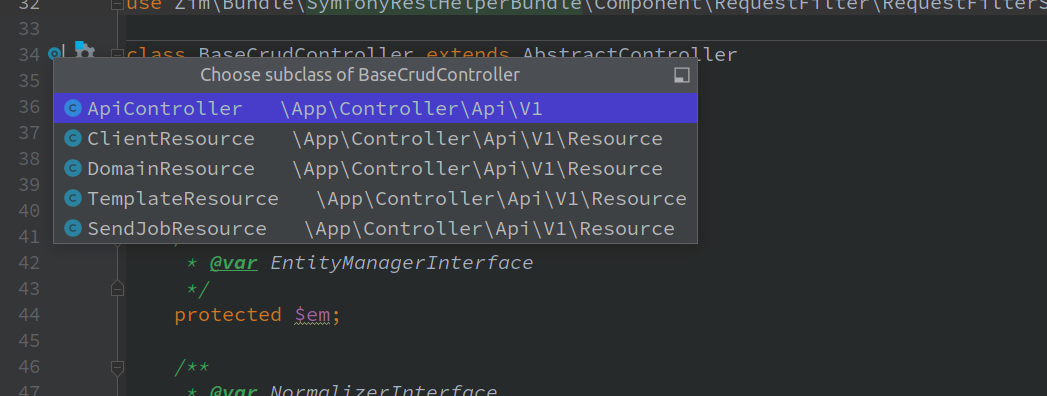Click the @var tag on line 42
This screenshot has height=396, width=1047.
[x=233, y=263]
